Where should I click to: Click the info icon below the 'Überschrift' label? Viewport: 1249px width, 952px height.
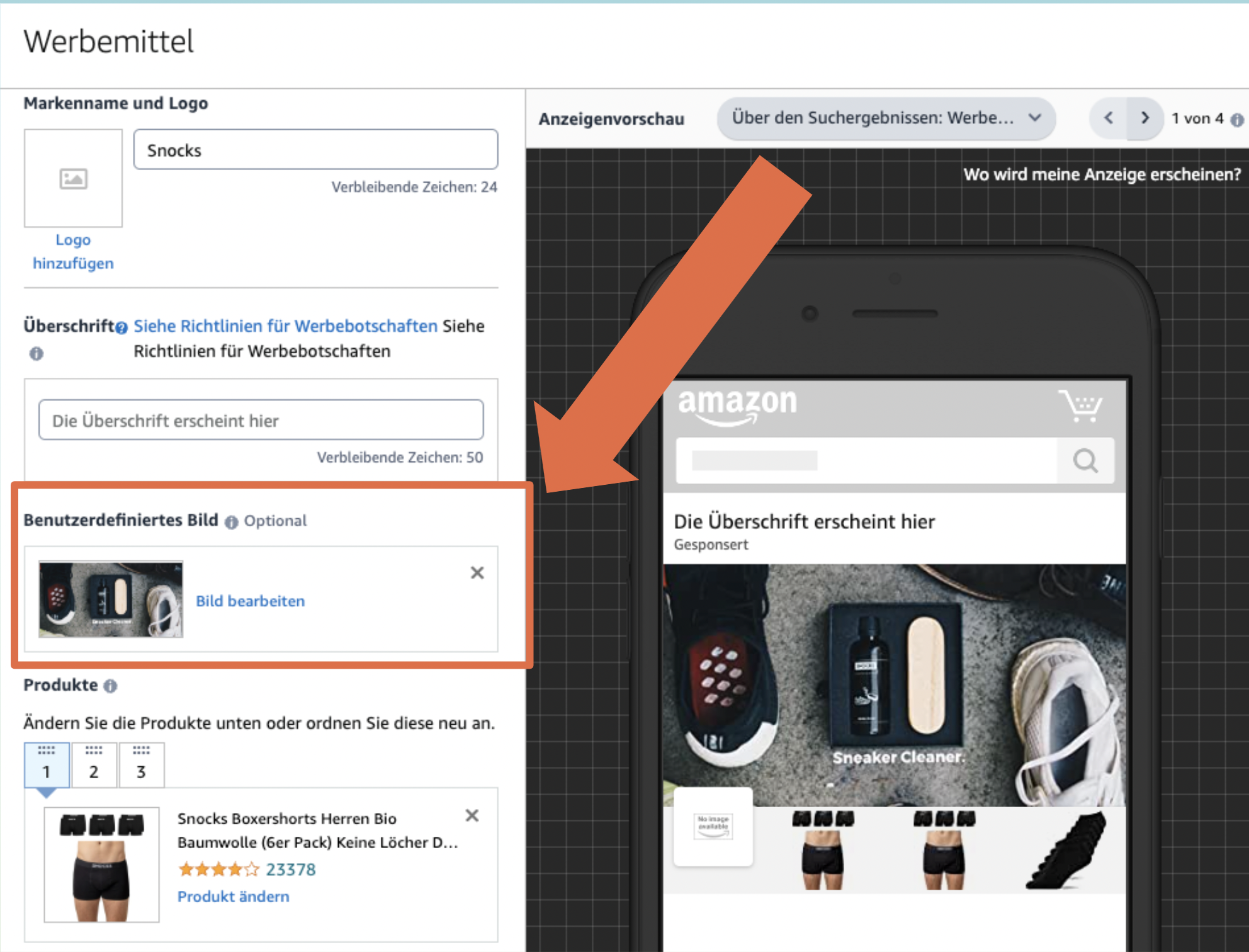37,353
